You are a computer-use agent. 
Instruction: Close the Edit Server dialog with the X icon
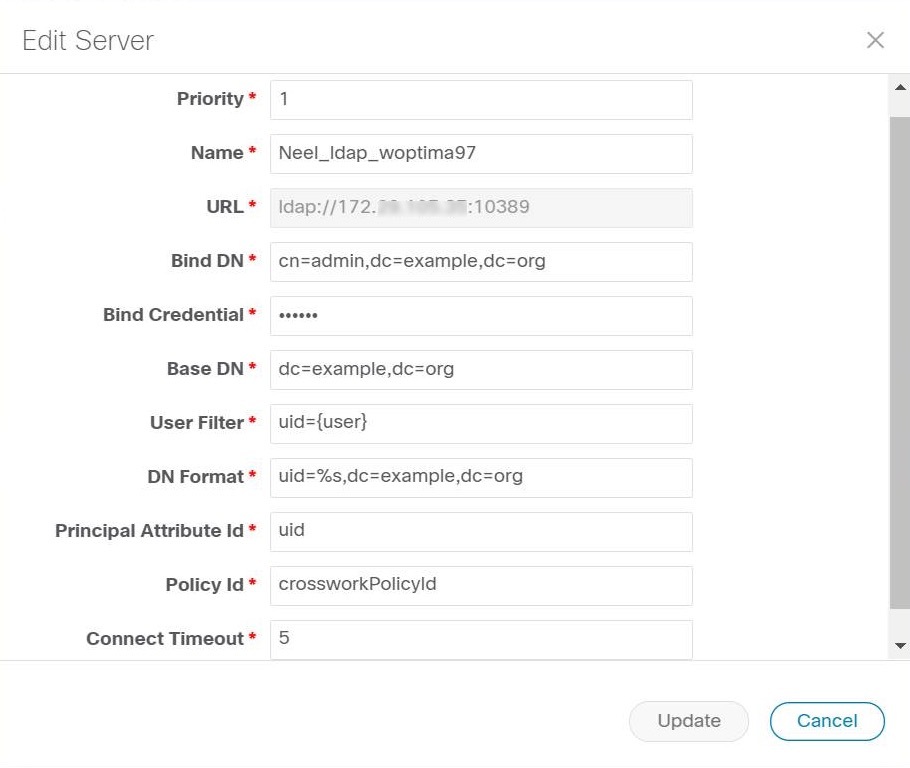(x=875, y=40)
